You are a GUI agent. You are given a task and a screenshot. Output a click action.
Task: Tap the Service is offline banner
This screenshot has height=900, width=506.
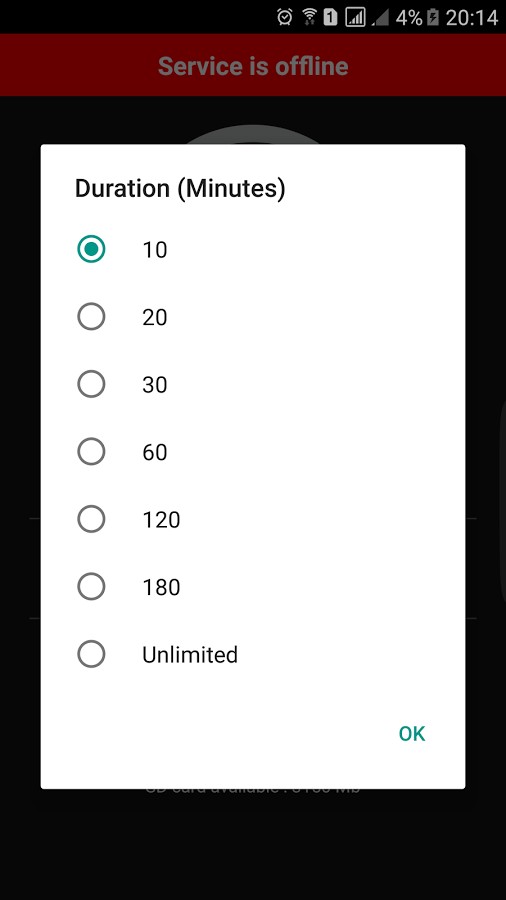[253, 65]
